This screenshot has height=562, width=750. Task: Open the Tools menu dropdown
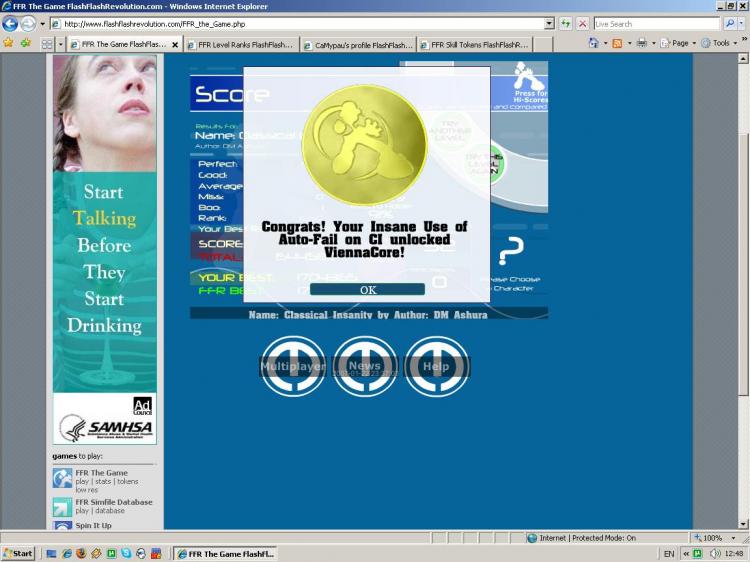[x=720, y=44]
